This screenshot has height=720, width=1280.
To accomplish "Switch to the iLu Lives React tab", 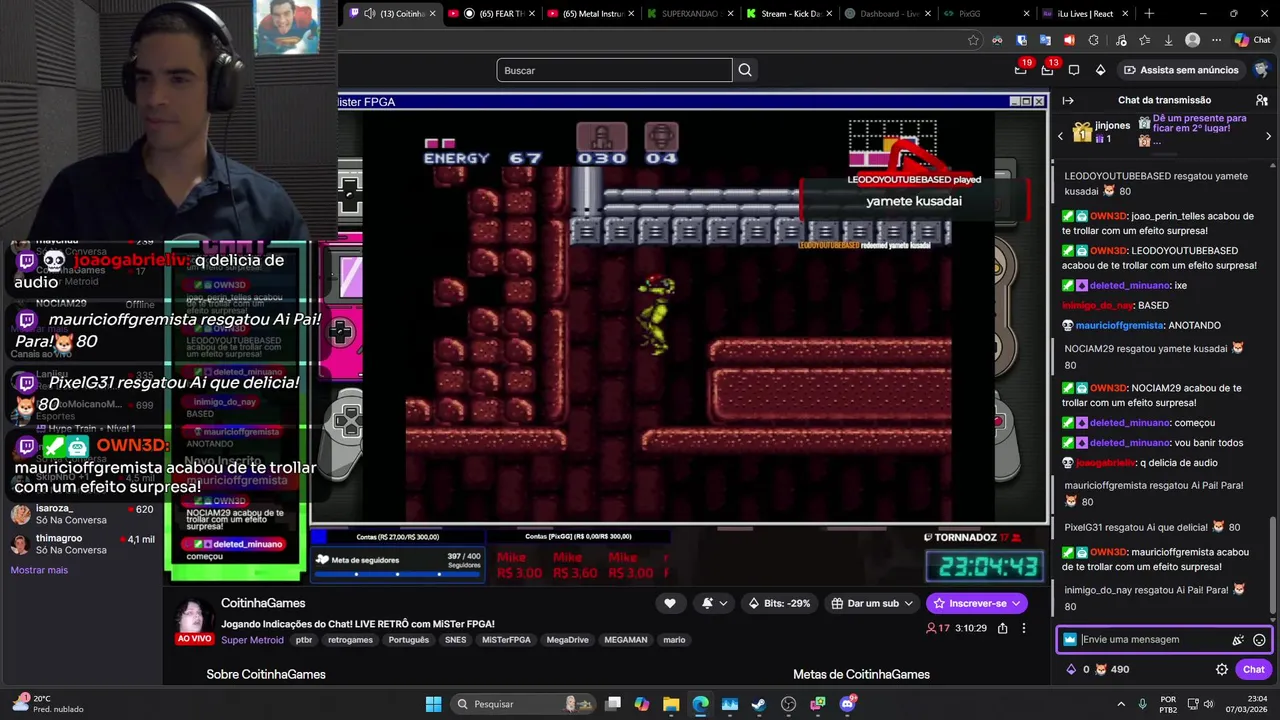I will [x=1083, y=14].
